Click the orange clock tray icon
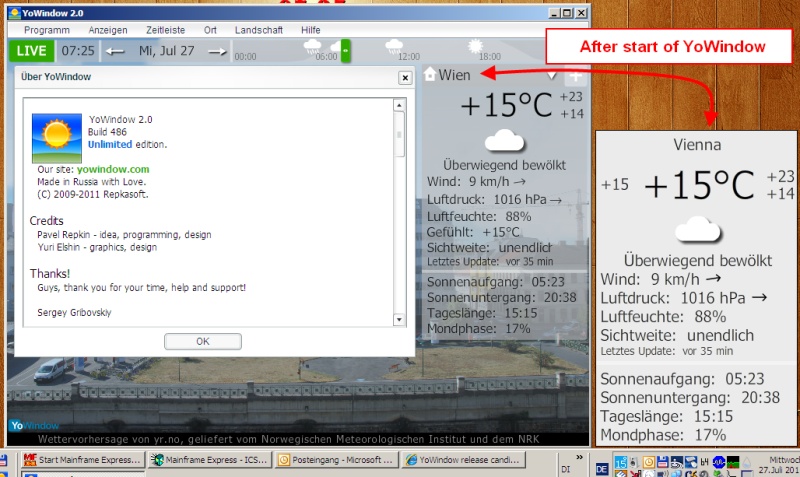Image resolution: width=800 pixels, height=477 pixels. [648, 462]
